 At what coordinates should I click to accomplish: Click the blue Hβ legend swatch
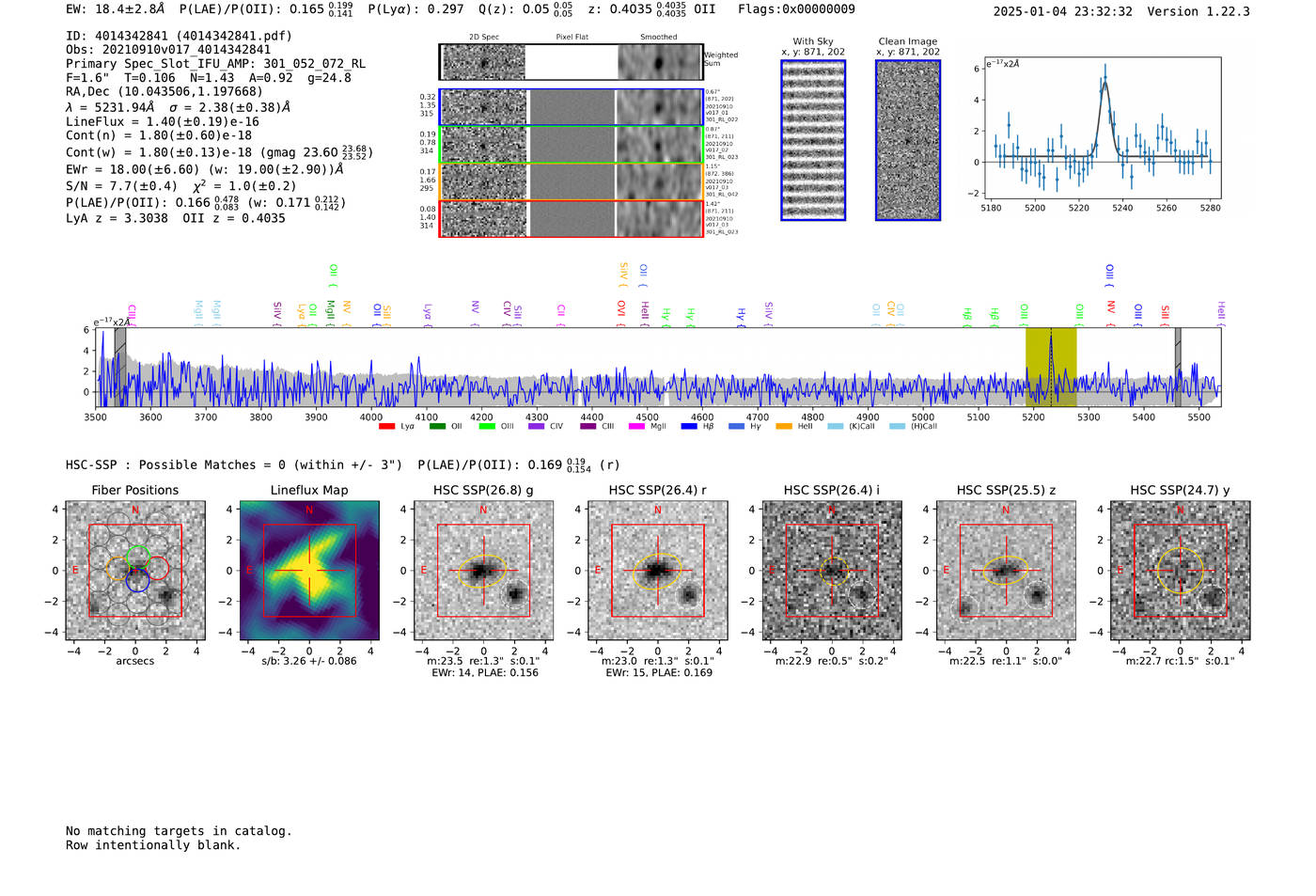[689, 427]
